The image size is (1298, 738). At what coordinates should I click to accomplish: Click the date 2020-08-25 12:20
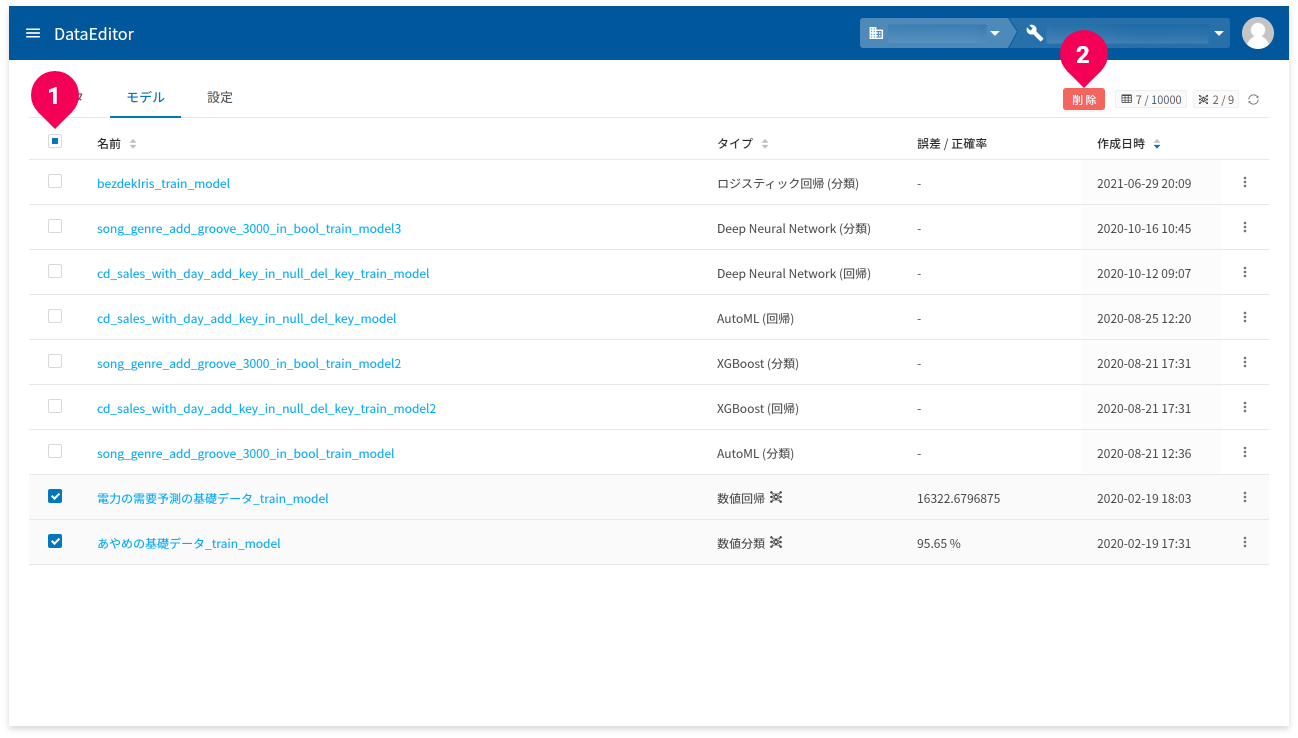(x=1144, y=318)
